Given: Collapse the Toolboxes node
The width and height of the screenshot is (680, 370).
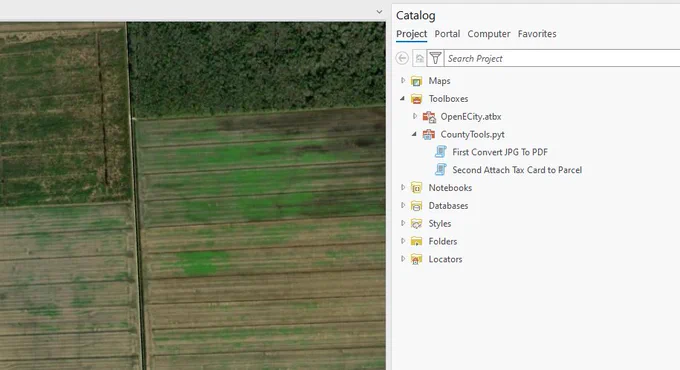Looking at the screenshot, I should pyautogui.click(x=402, y=98).
